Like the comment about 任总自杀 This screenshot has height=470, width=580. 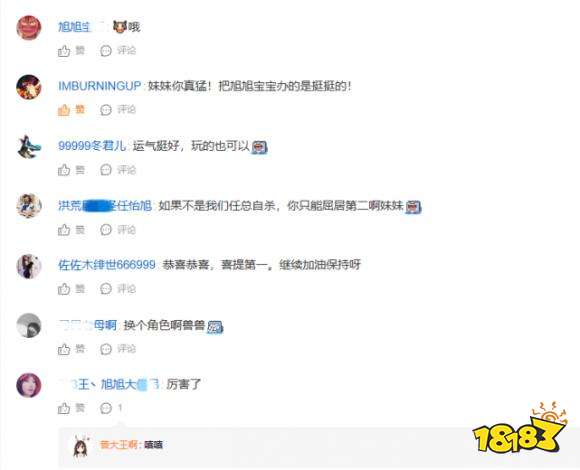(71, 230)
